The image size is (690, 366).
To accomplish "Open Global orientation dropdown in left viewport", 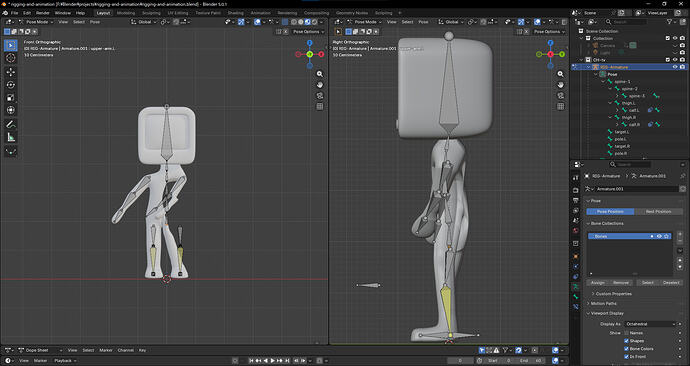I will point(144,22).
